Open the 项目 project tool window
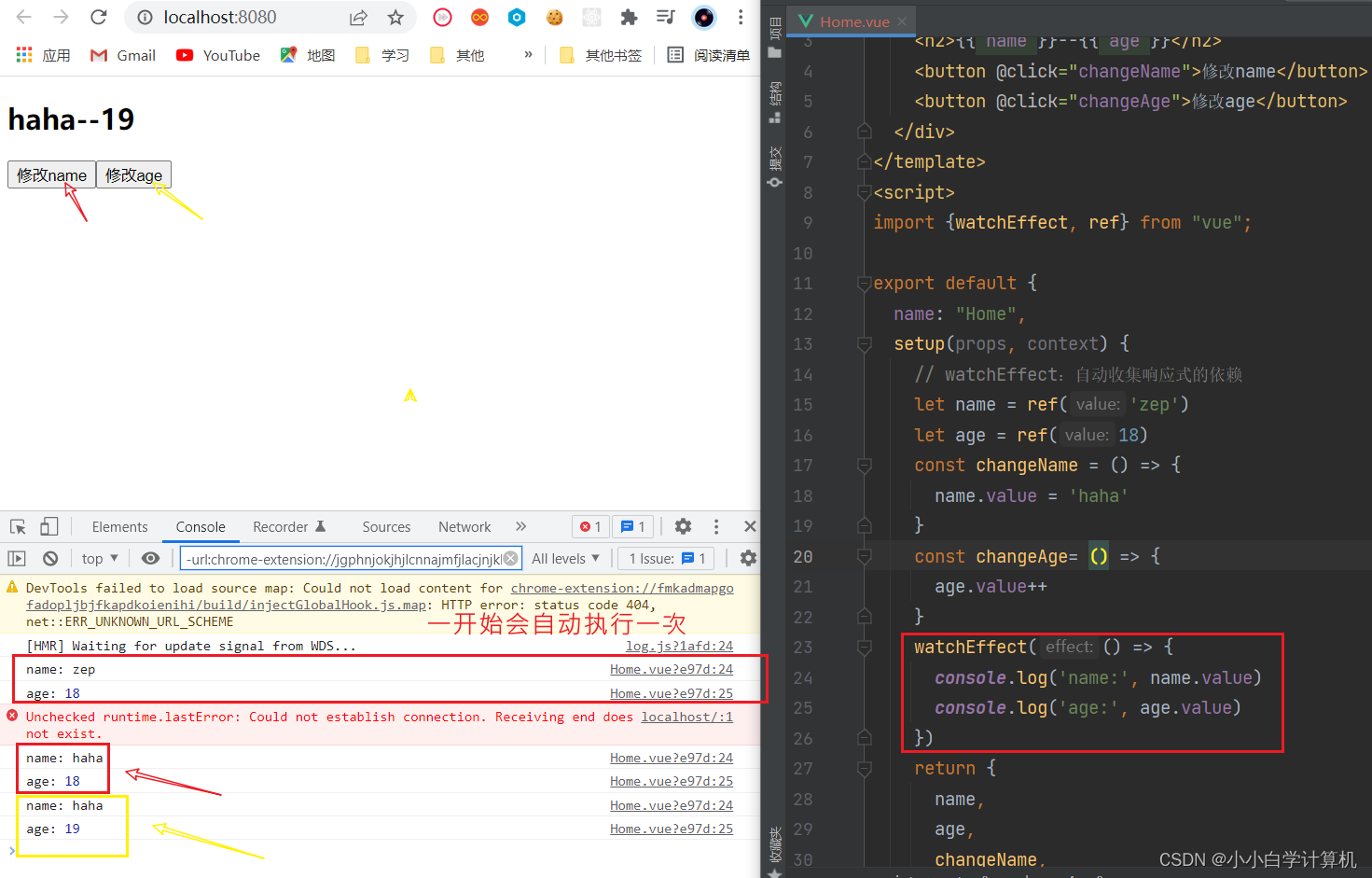This screenshot has width=1372, height=878. (774, 37)
